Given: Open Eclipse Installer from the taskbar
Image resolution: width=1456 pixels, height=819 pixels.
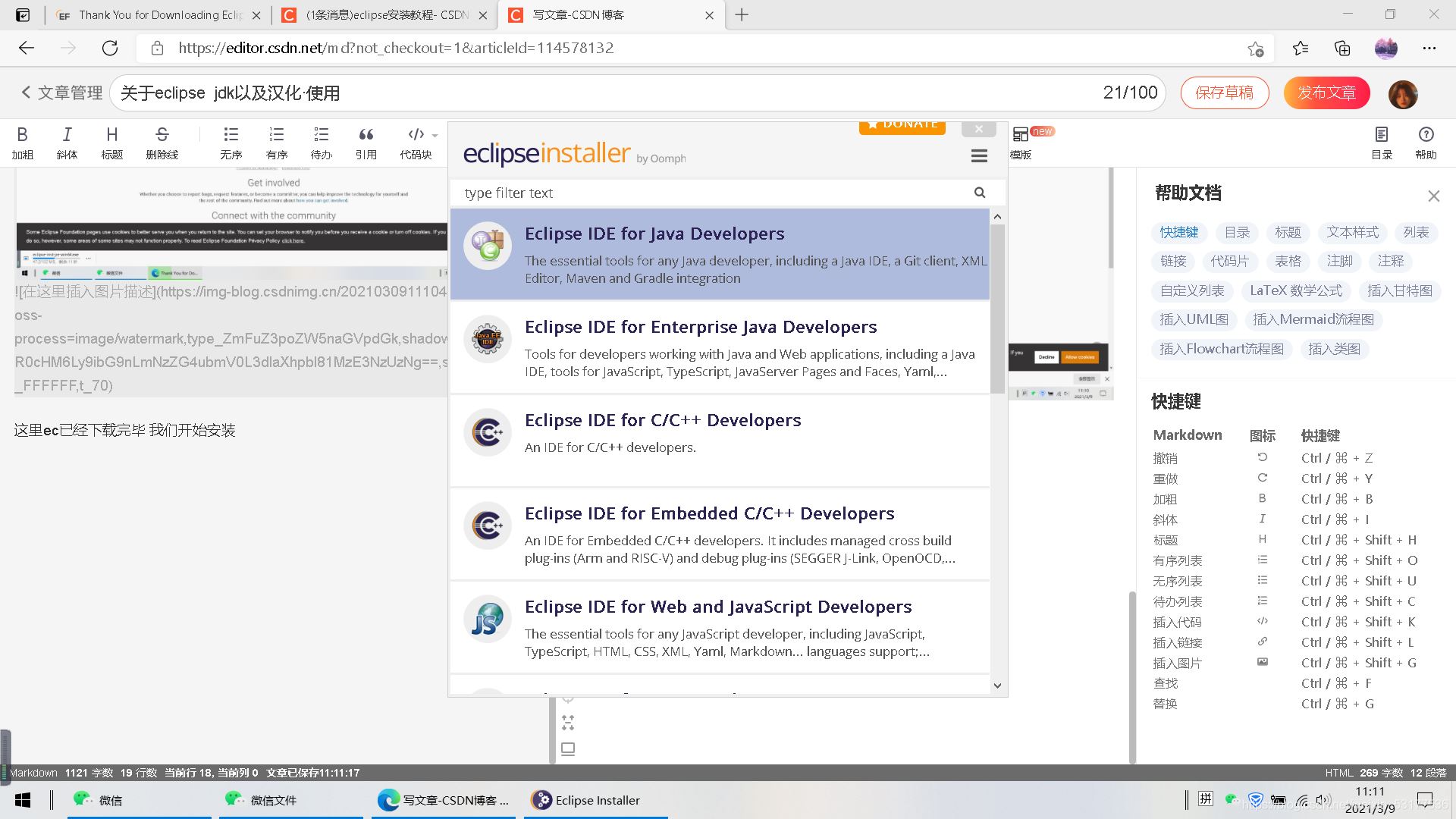Looking at the screenshot, I should coord(595,800).
